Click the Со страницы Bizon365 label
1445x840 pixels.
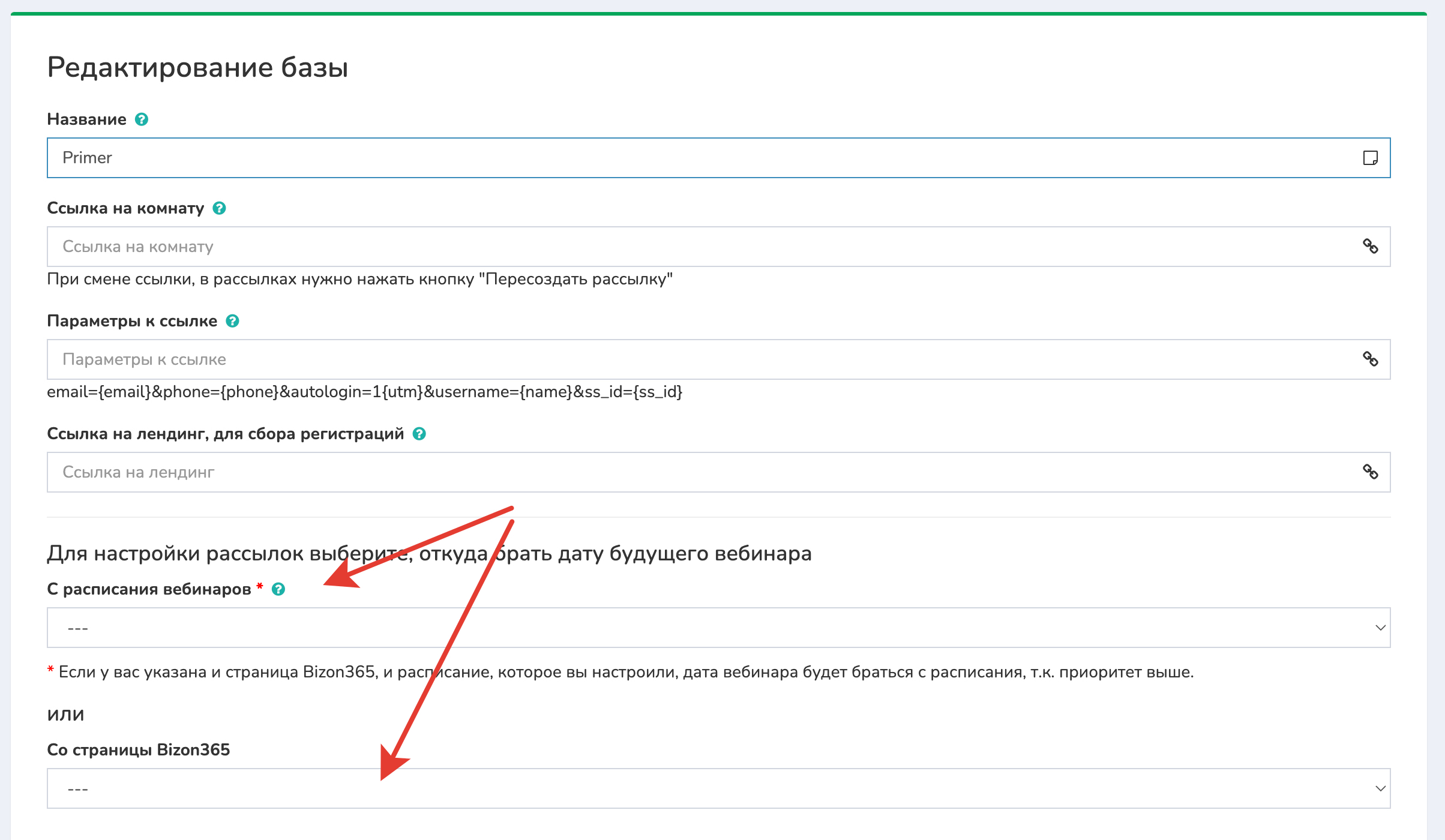(x=139, y=750)
